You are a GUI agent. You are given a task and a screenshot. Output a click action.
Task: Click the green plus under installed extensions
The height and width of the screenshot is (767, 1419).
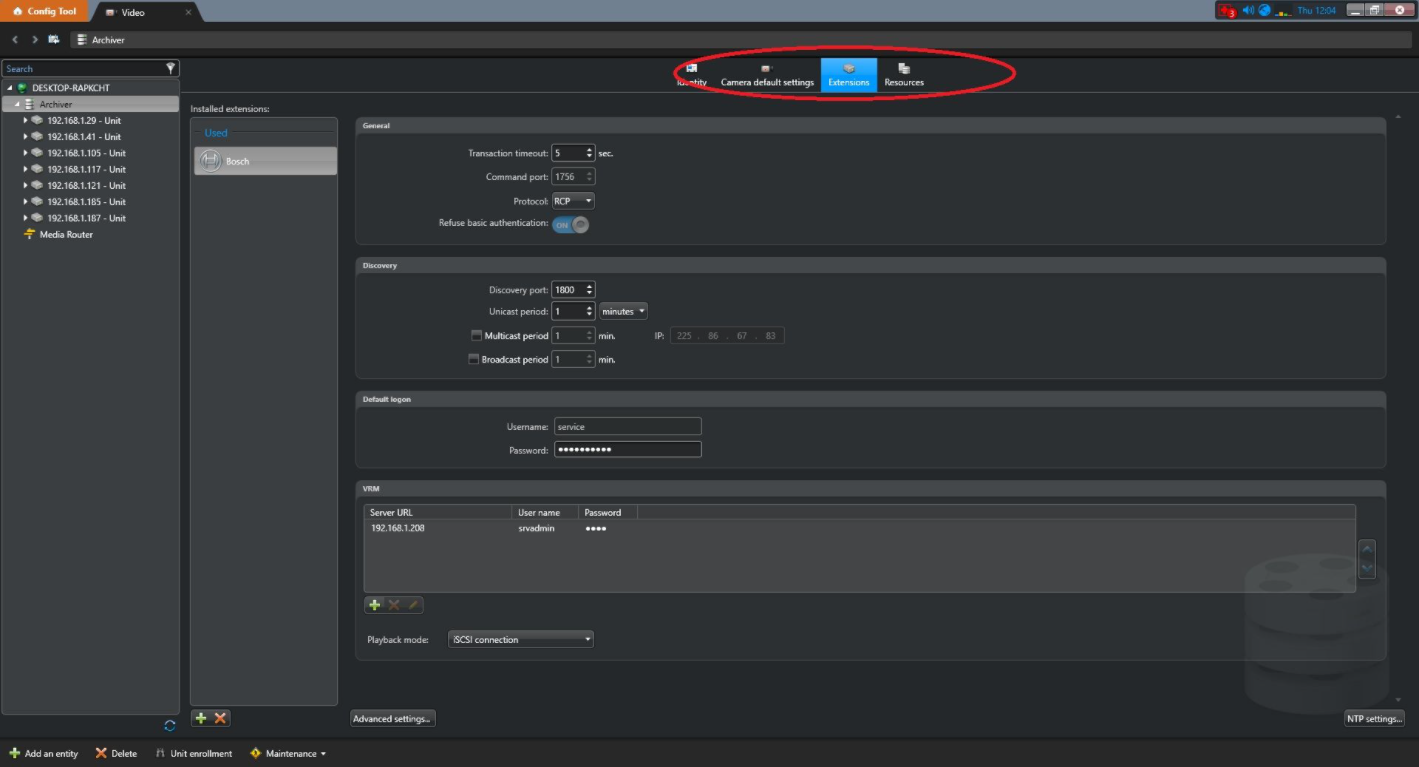pos(201,718)
